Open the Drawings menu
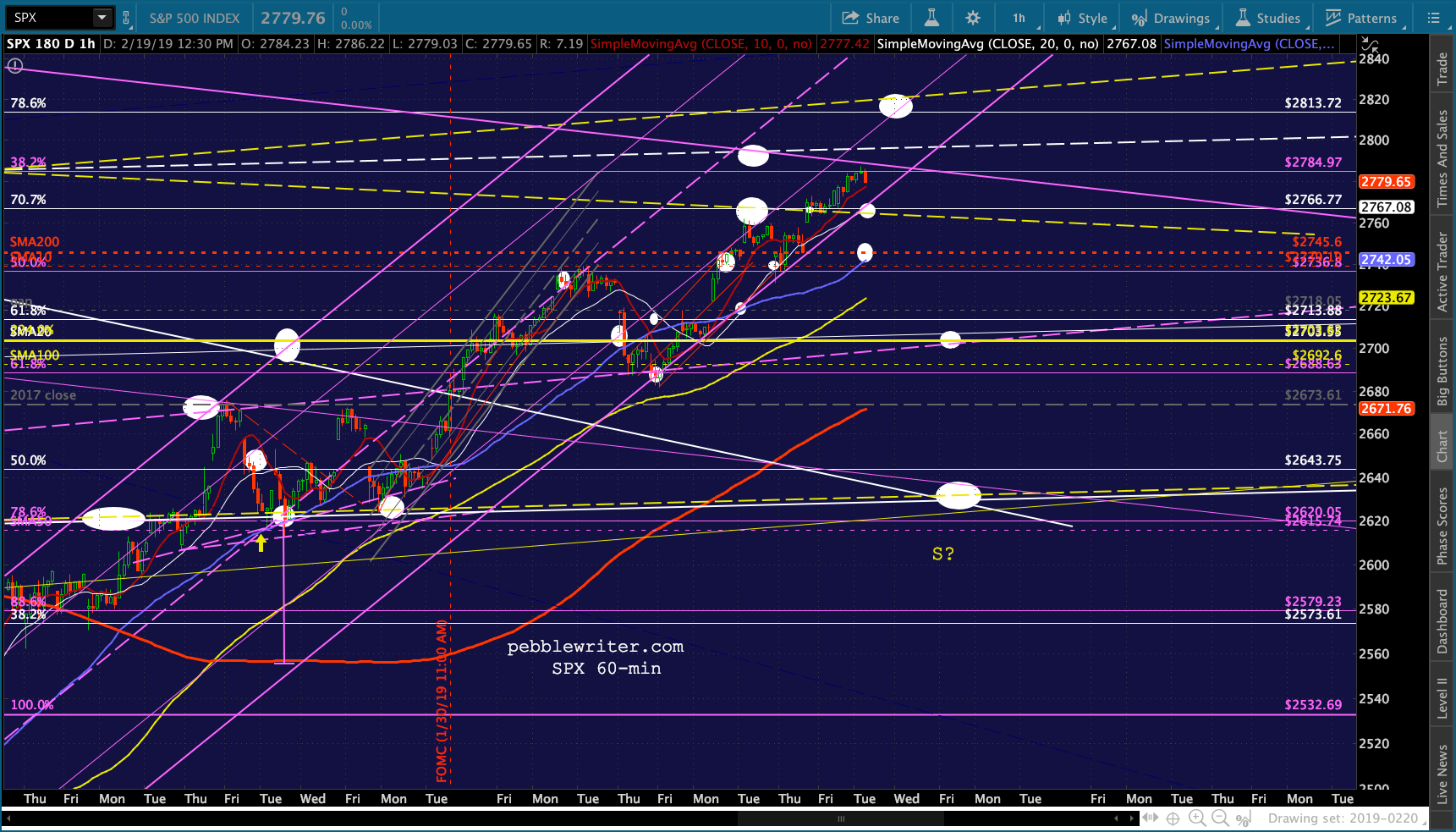1456x832 pixels. tap(1171, 18)
